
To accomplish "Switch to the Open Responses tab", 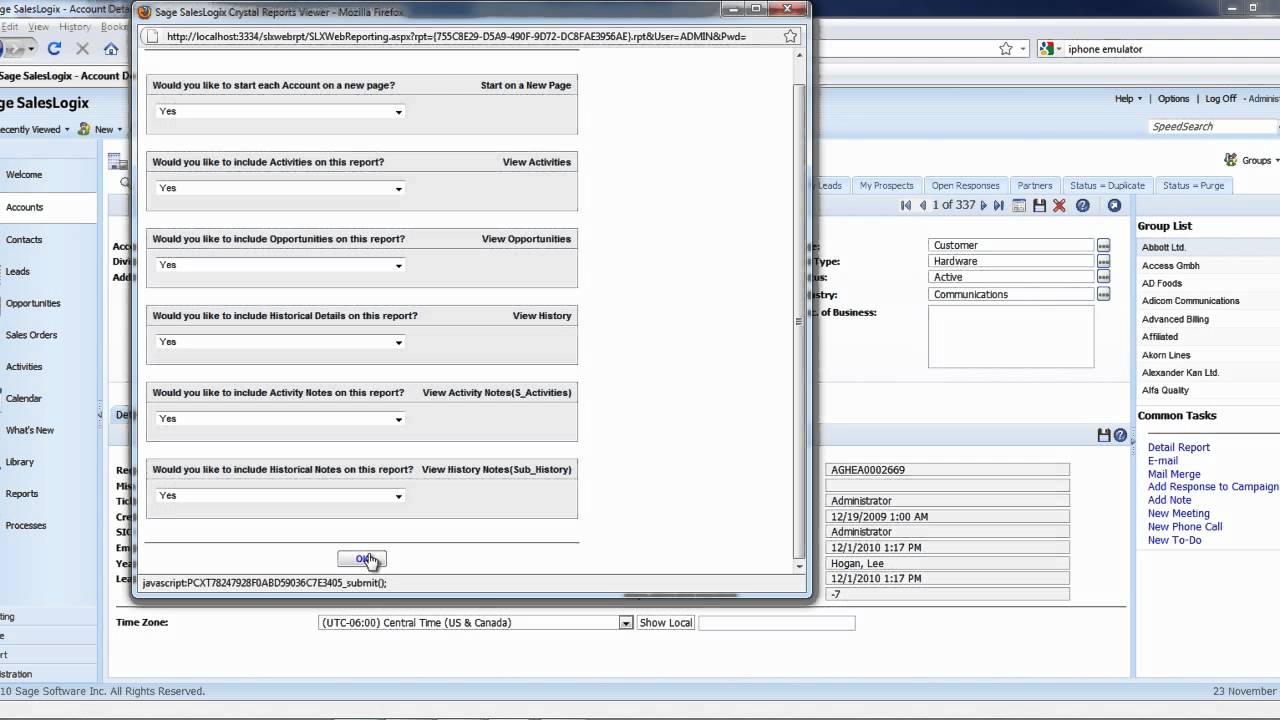I will (x=965, y=186).
